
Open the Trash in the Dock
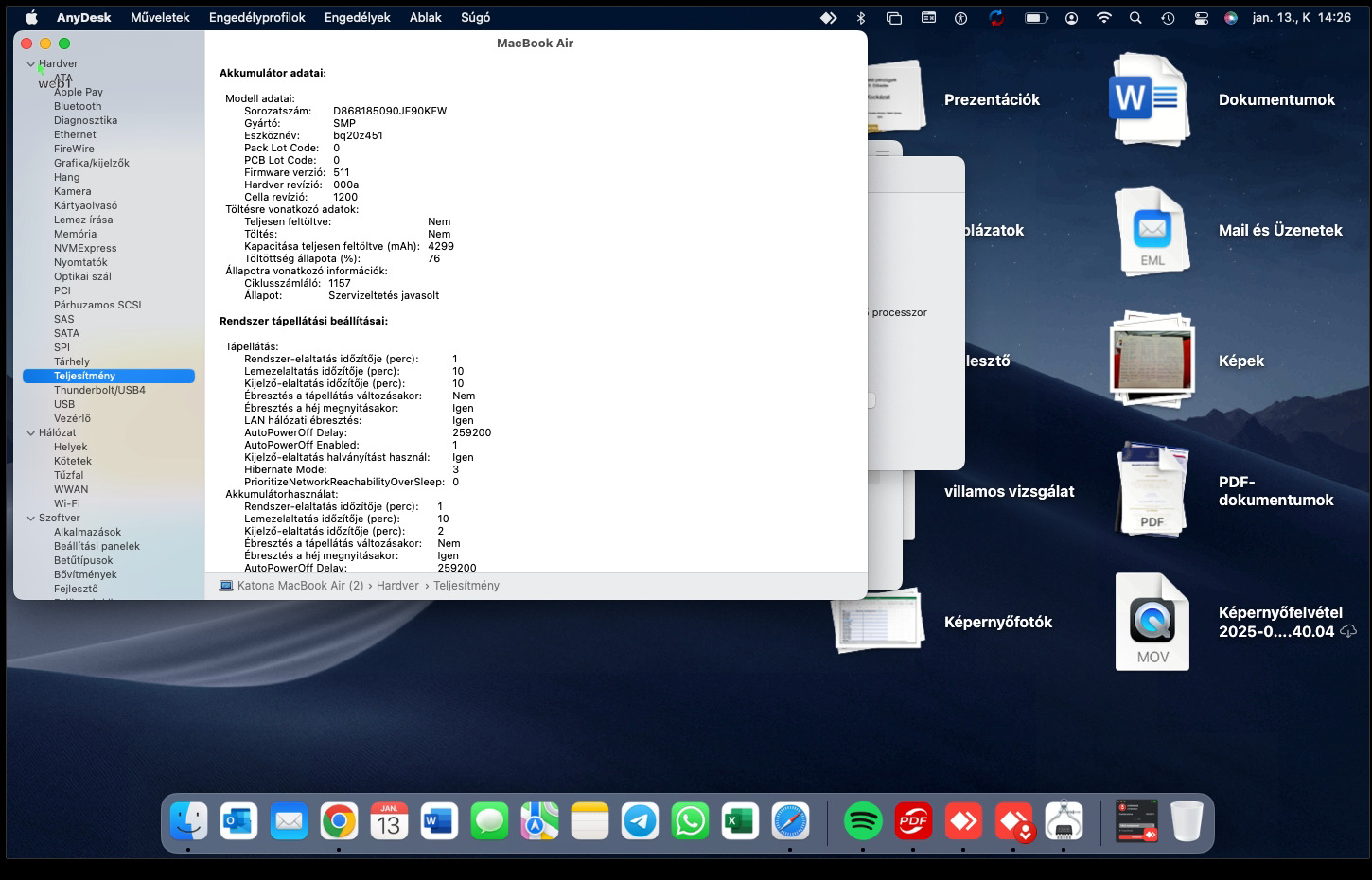pos(1187,820)
